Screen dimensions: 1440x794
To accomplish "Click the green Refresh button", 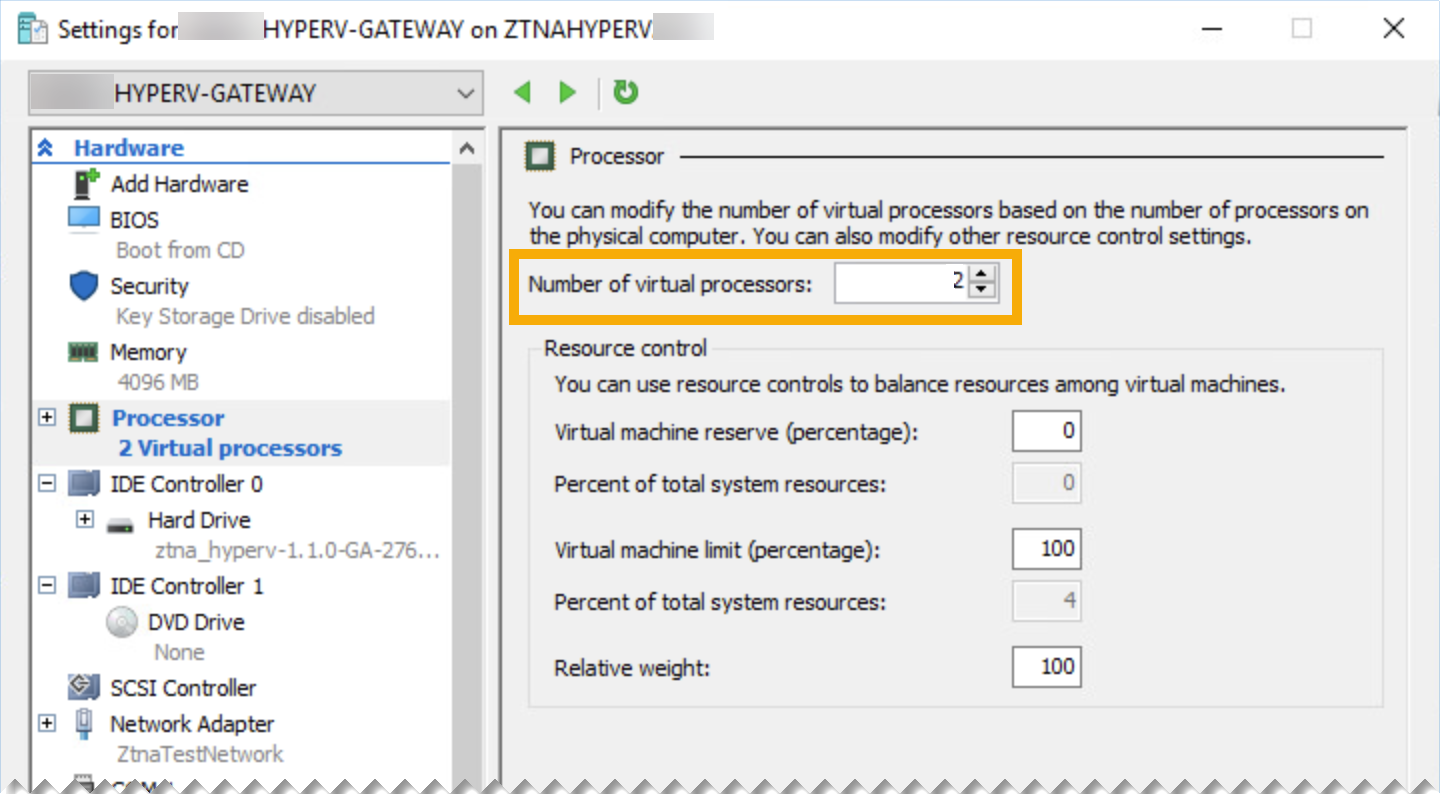I will (x=625, y=92).
